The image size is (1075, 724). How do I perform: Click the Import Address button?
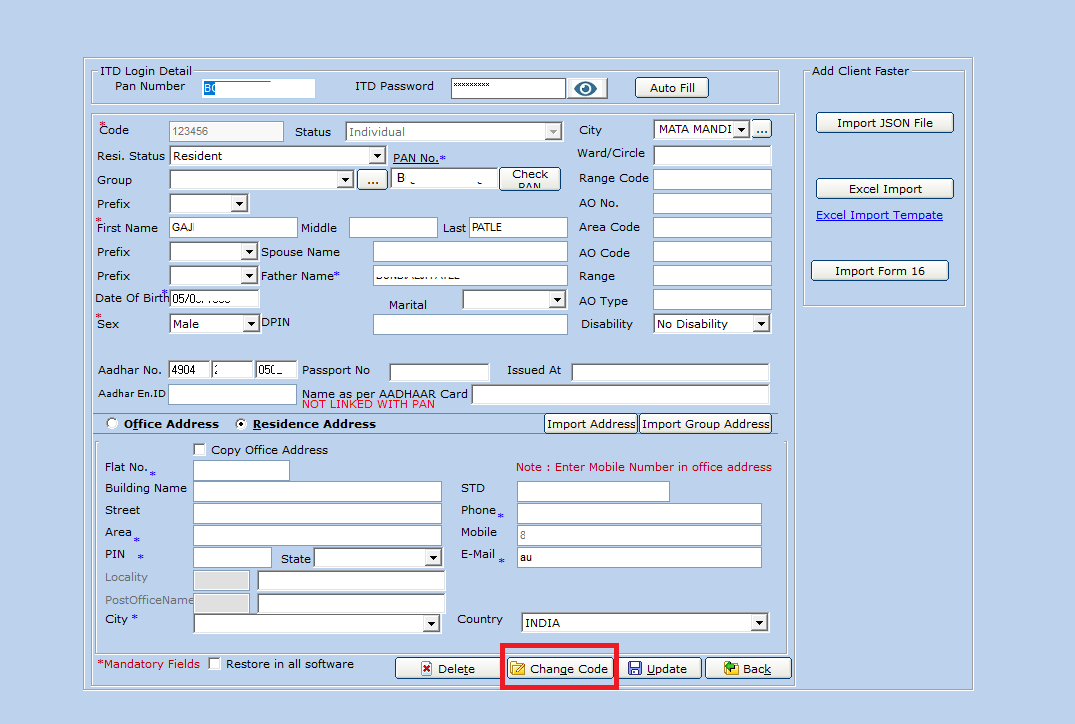click(x=591, y=424)
